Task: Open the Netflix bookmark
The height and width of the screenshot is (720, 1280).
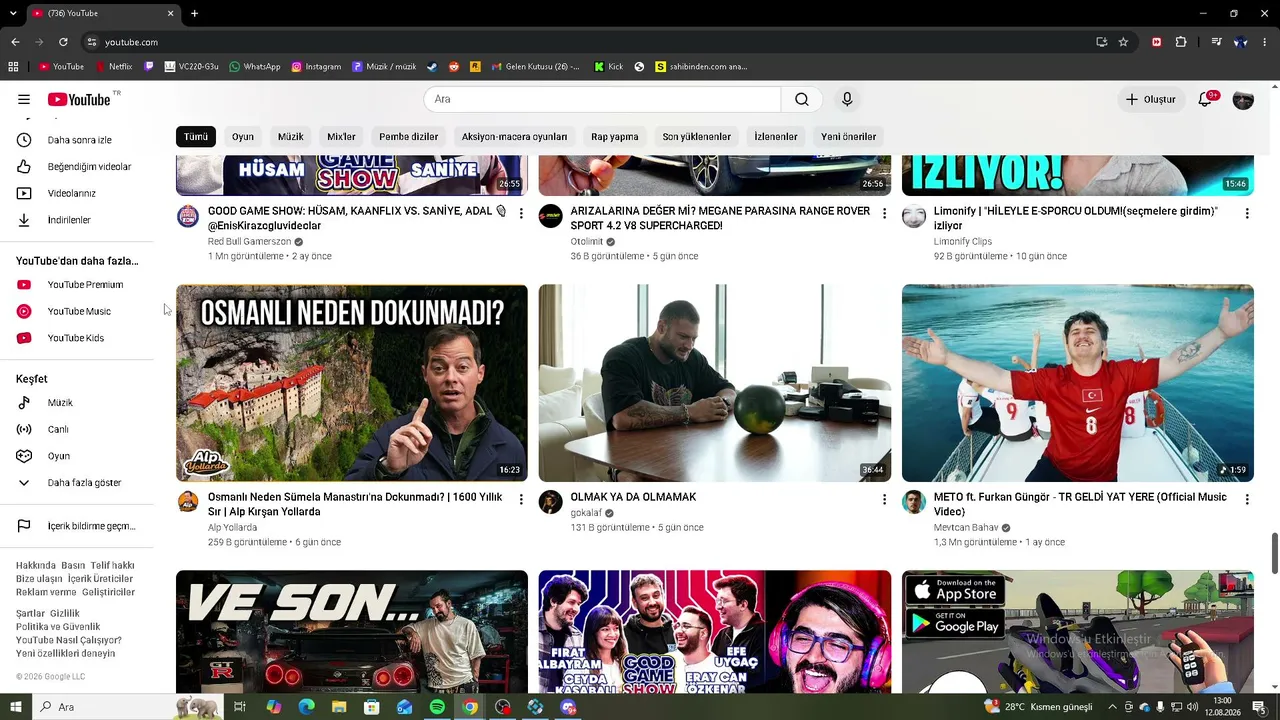Action: point(113,67)
